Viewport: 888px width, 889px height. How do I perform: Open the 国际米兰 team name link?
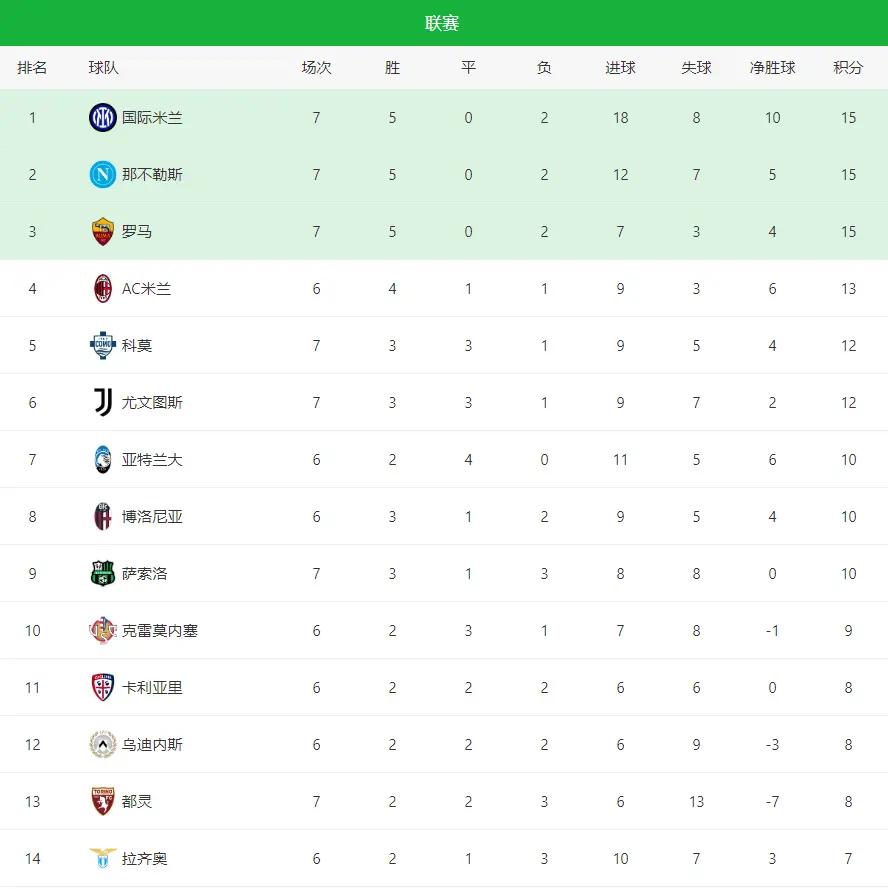(x=152, y=118)
